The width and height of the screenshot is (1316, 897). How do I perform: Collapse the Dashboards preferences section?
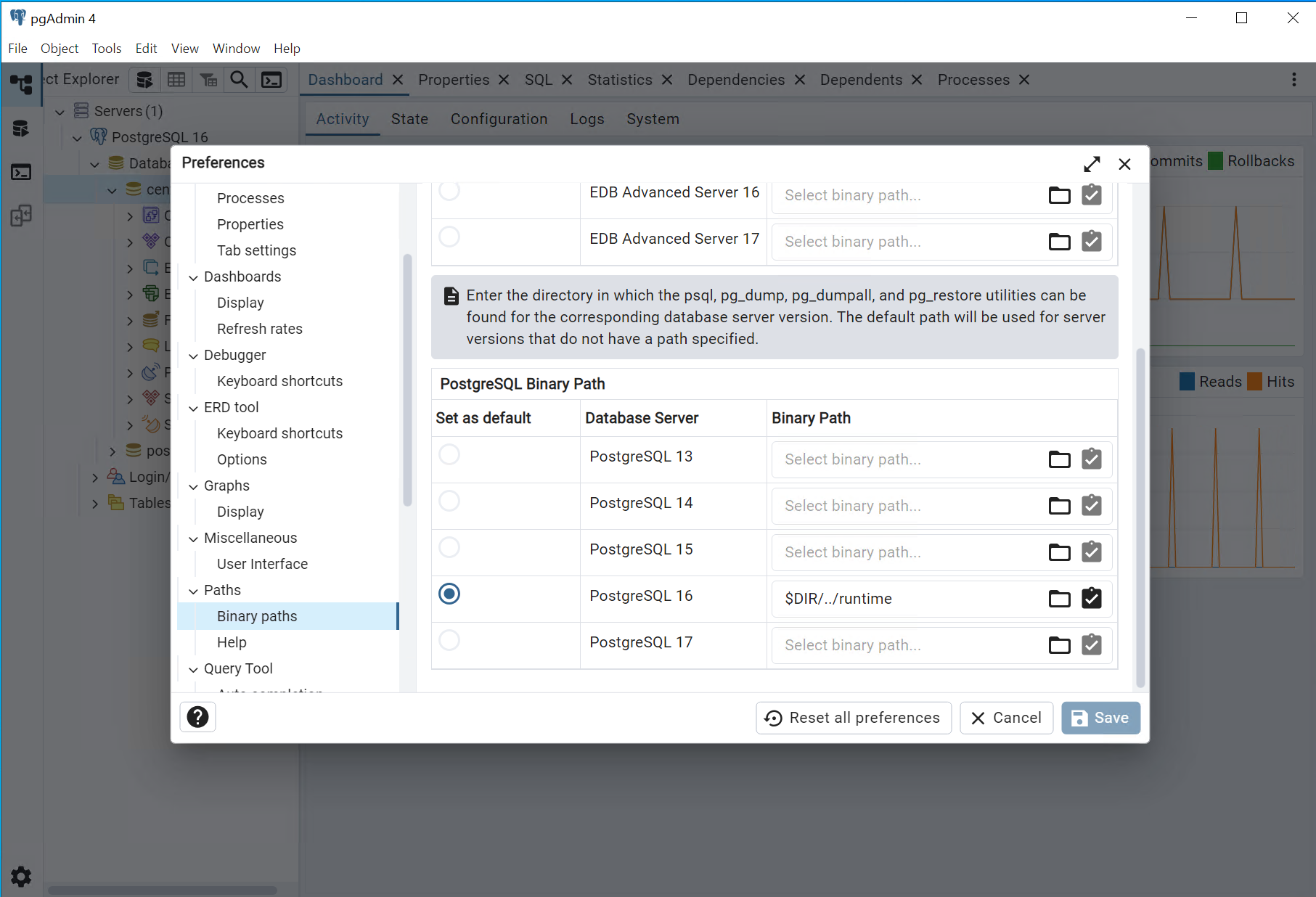[x=193, y=277]
